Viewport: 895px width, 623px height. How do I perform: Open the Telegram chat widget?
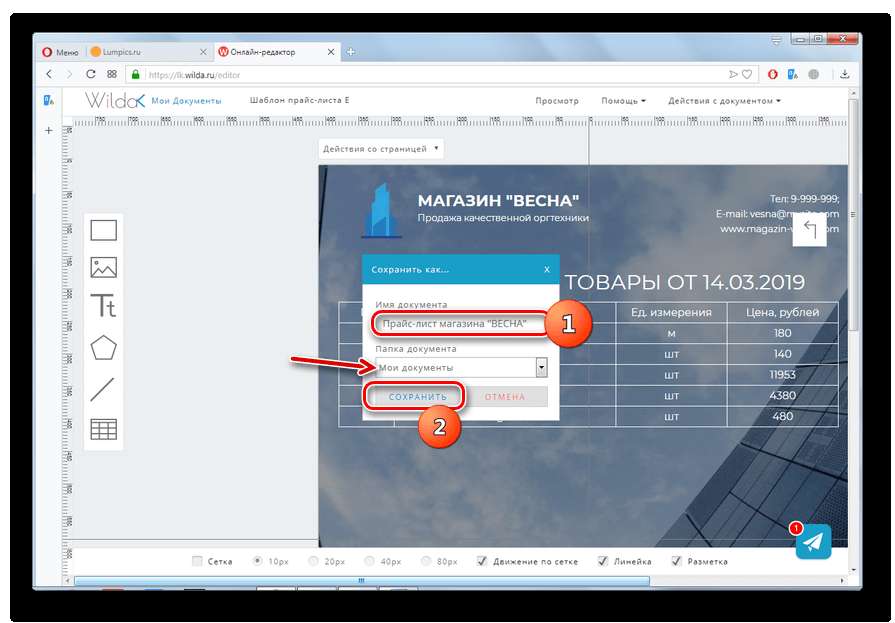(x=813, y=542)
